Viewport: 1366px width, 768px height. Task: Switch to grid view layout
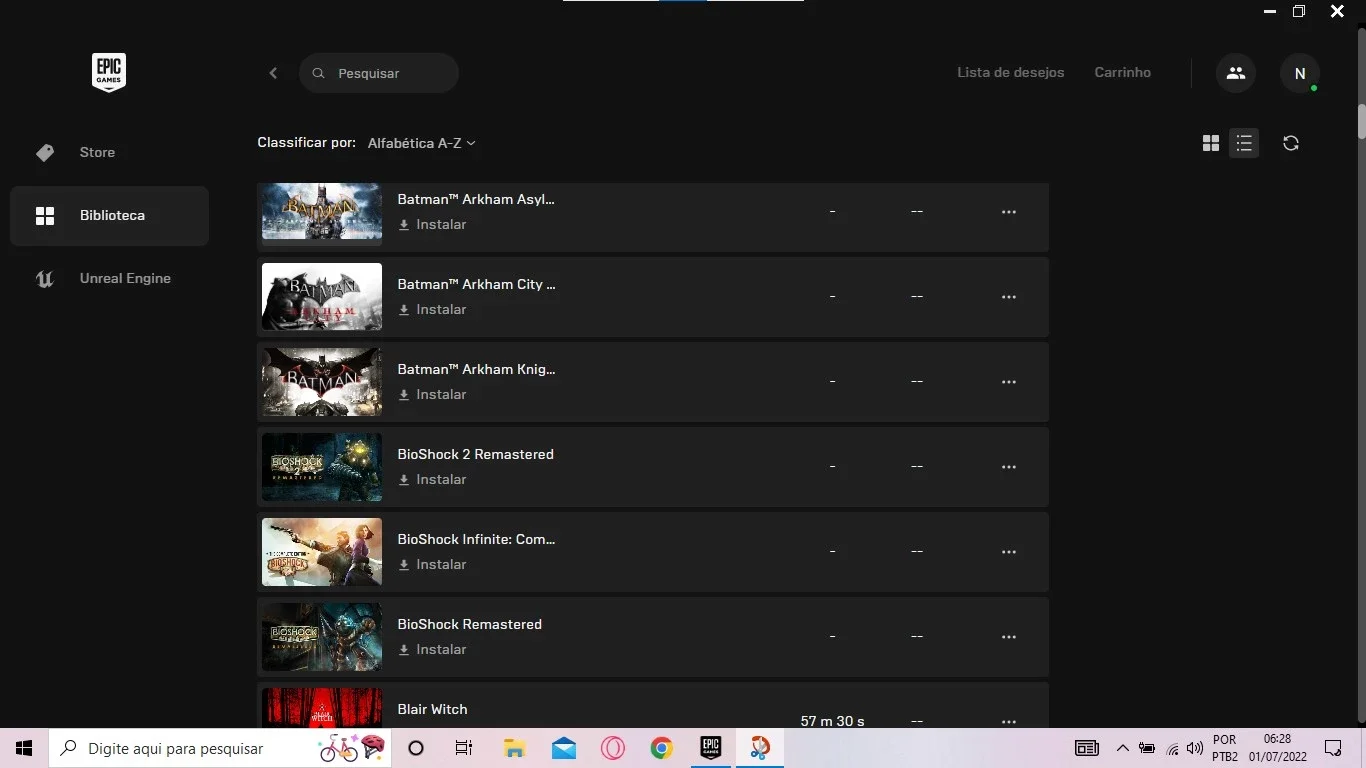(1211, 143)
